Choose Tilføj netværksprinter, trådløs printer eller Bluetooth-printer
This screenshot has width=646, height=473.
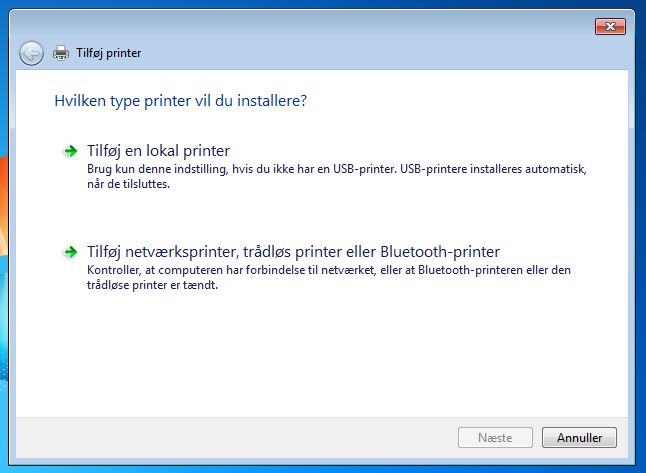click(x=293, y=252)
